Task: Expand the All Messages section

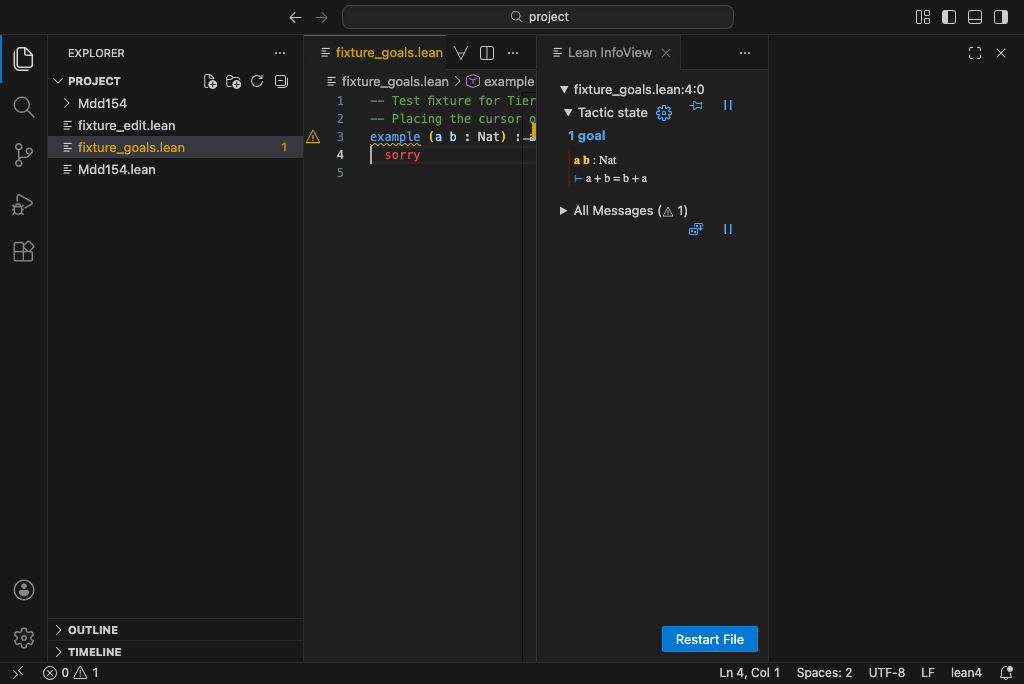Action: click(x=563, y=210)
